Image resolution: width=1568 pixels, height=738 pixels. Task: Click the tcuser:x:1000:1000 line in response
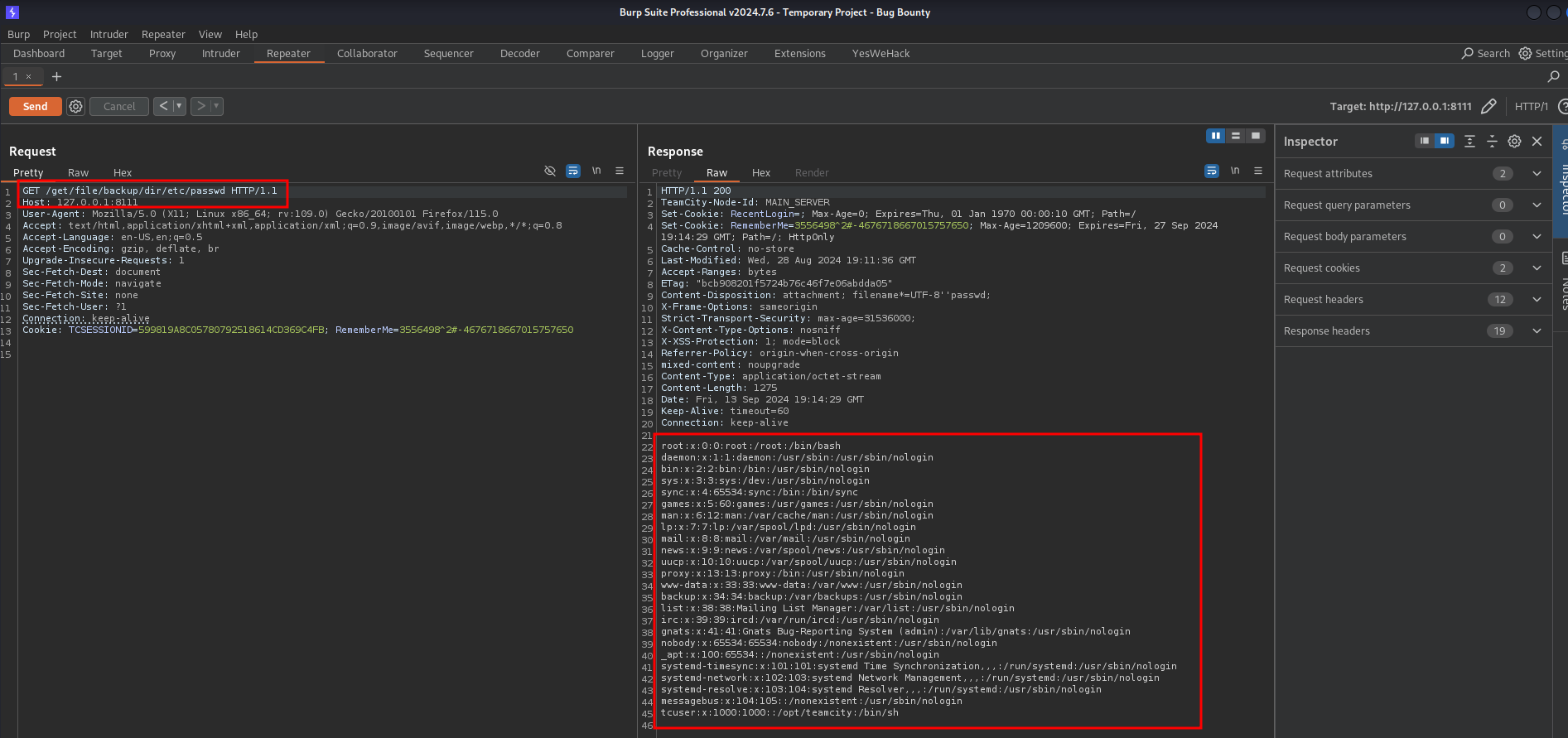(x=779, y=712)
